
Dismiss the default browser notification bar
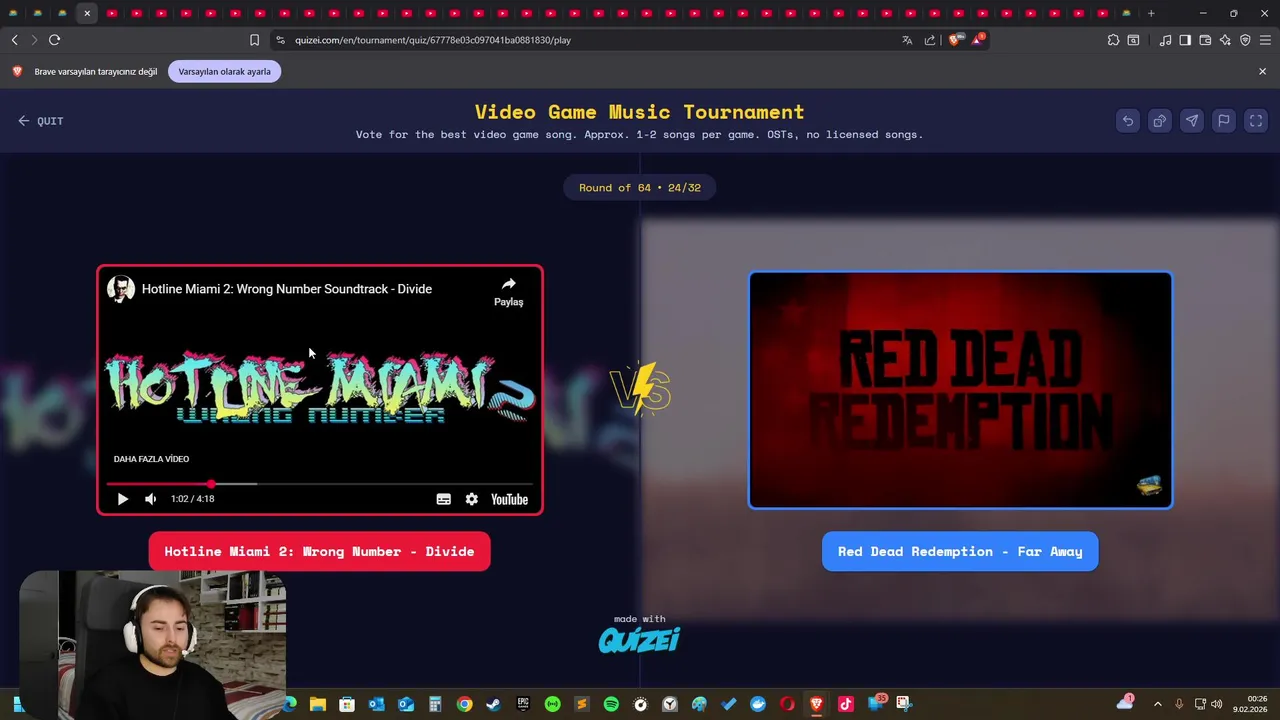(x=1262, y=72)
